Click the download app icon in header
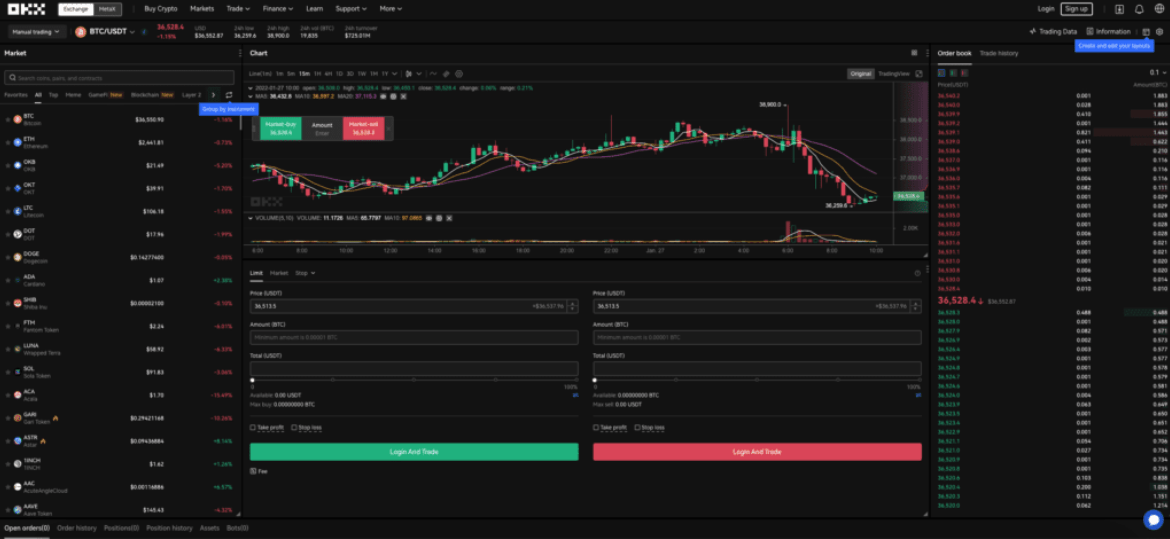The width and height of the screenshot is (1170, 539). coord(1119,9)
